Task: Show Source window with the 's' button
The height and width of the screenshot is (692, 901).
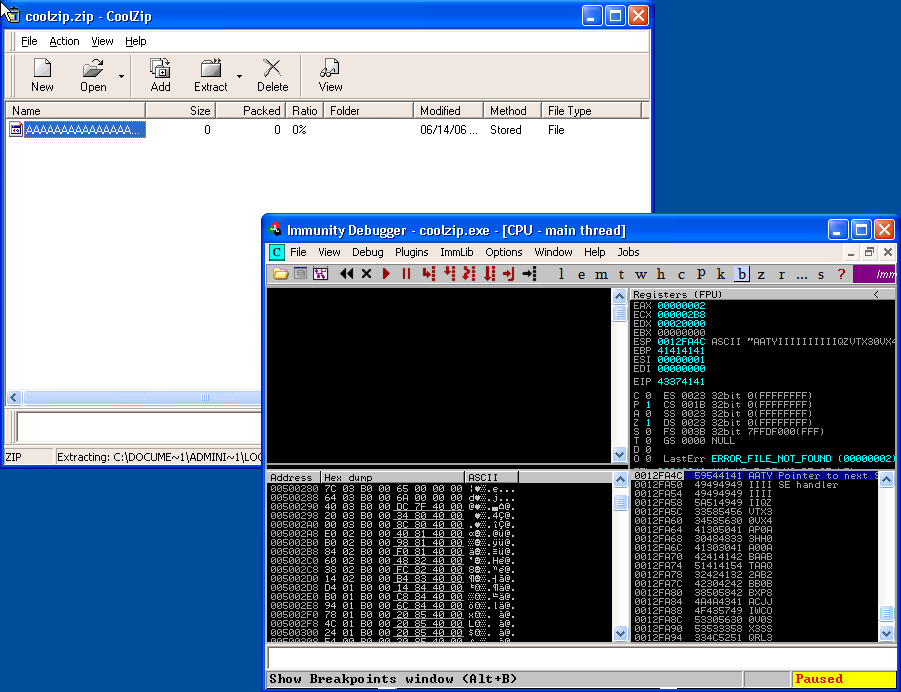Action: coord(821,274)
